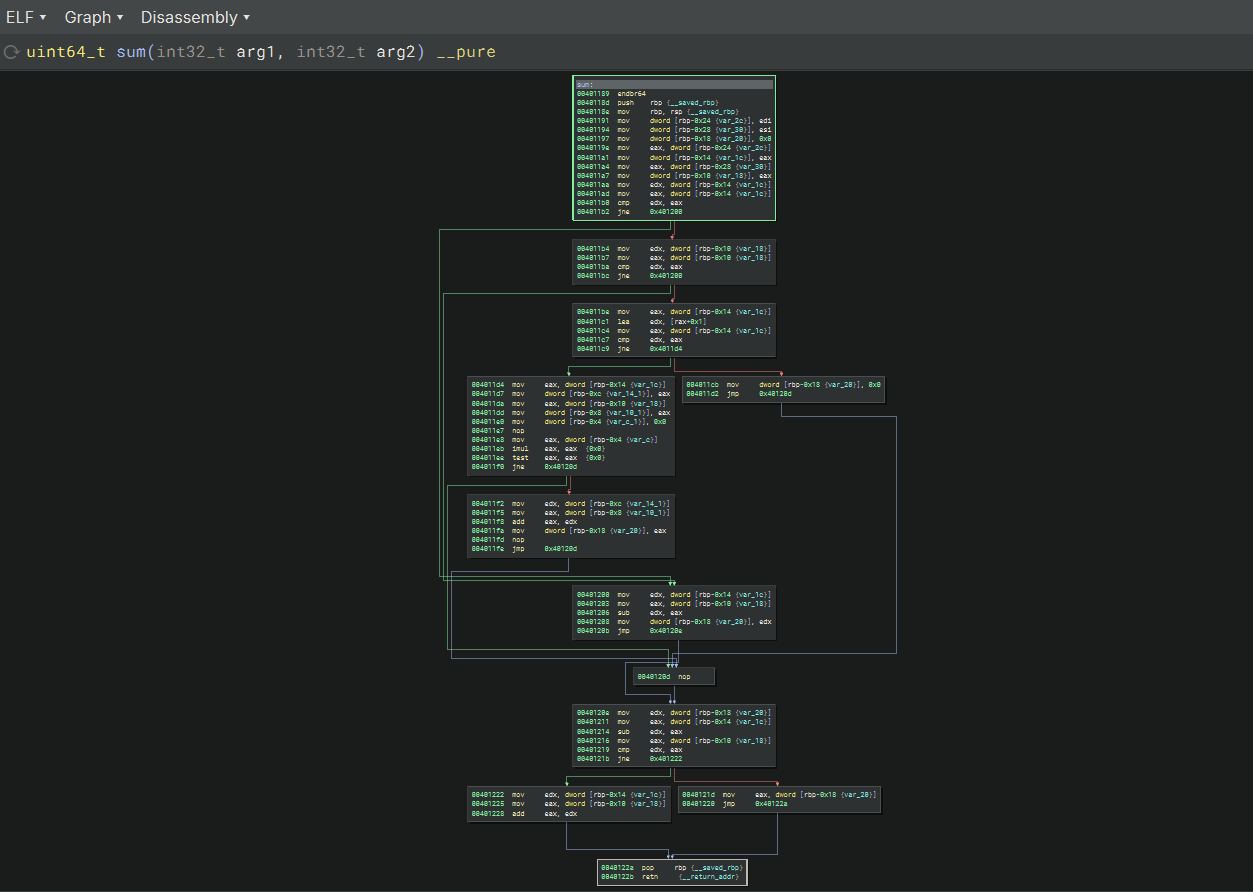This screenshot has height=892, width=1253.
Task: Click the nop block at 0040120d
Action: (674, 677)
